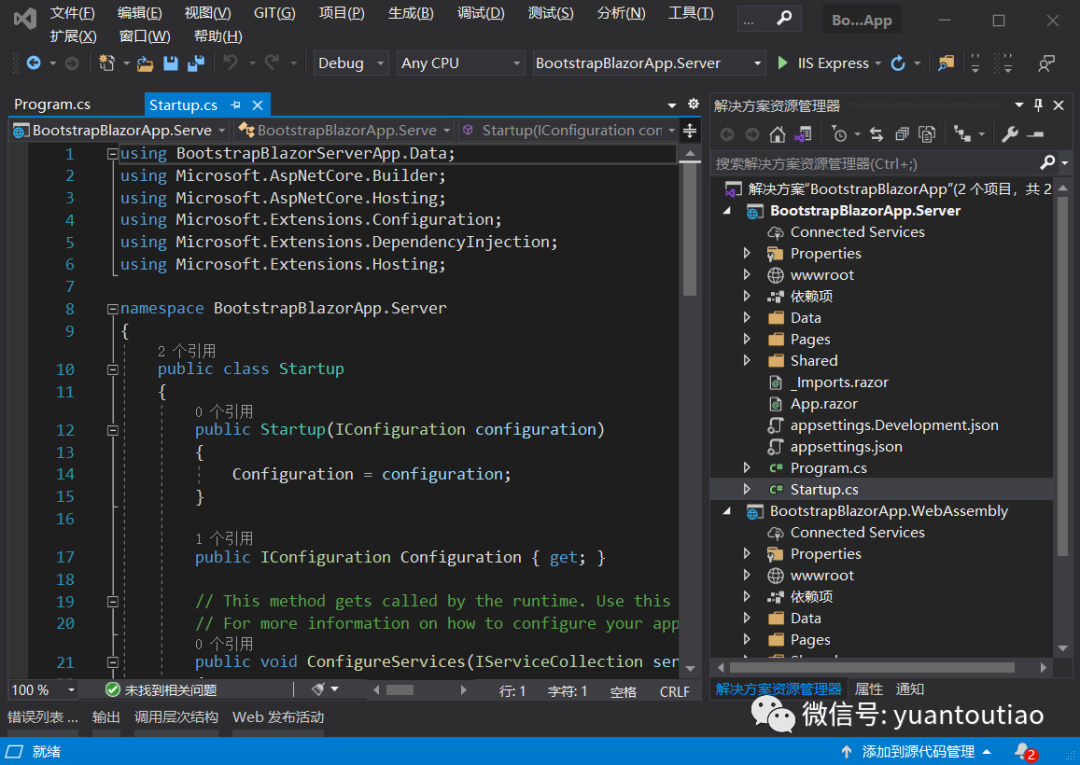Click the code editor vertical scrollbar thumb
The image size is (1080, 765).
coord(689,231)
